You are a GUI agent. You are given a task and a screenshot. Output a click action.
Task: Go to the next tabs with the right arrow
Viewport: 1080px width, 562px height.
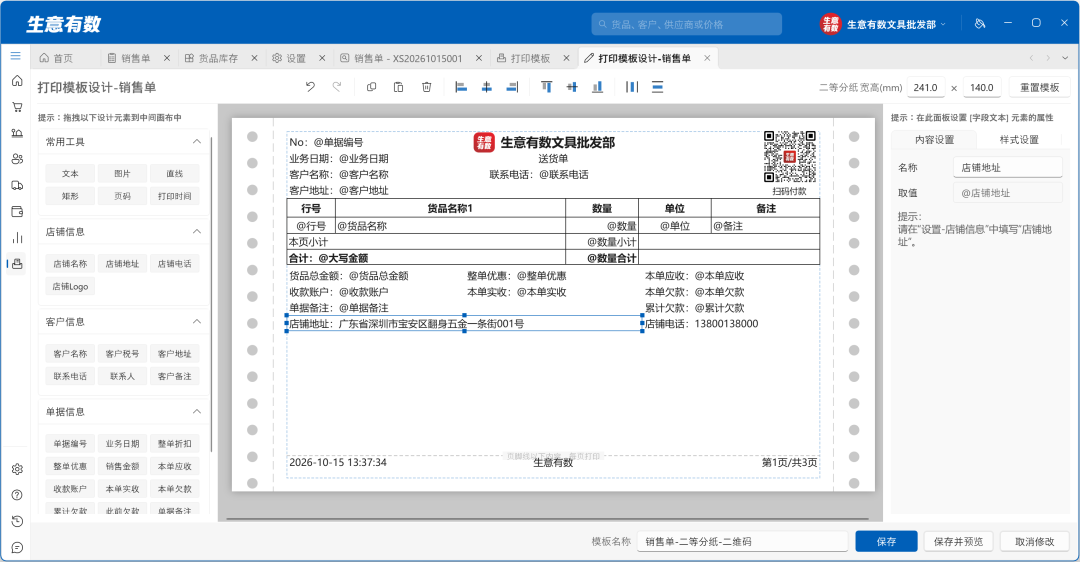click(x=1048, y=58)
